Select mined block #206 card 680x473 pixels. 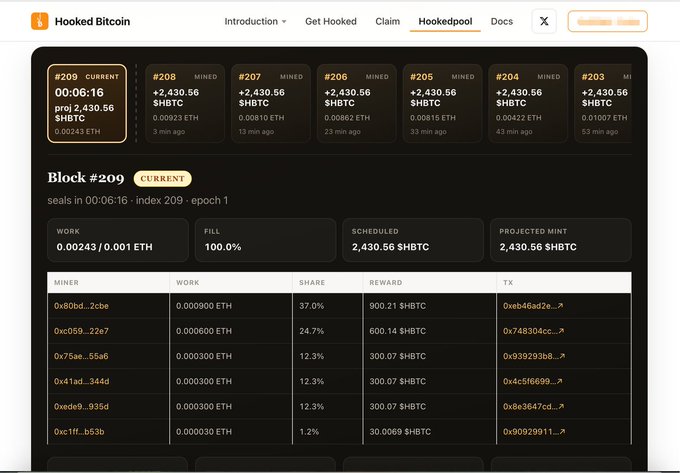pos(357,104)
